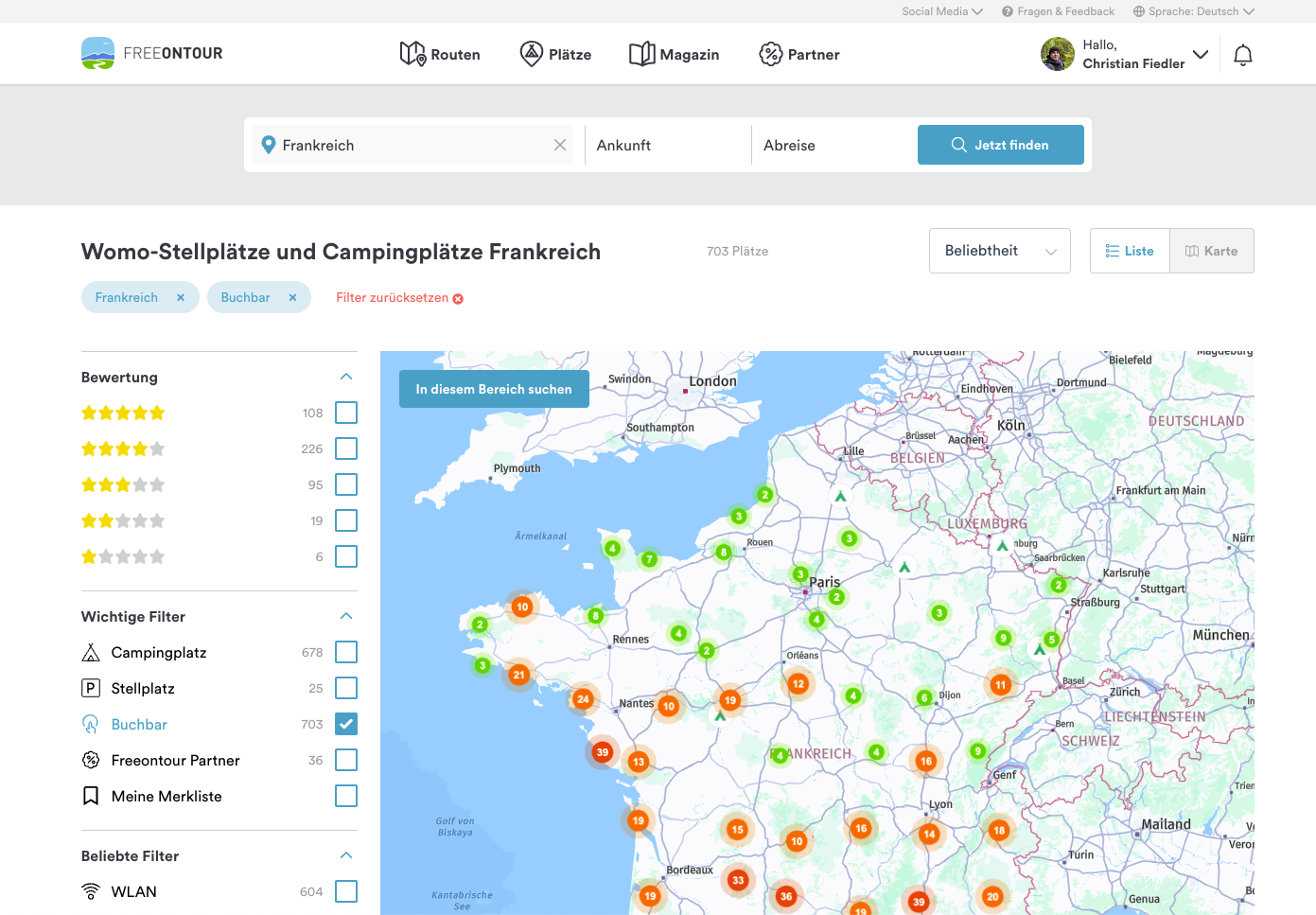
Task: Open map cluster 24 near Nantes
Action: (x=583, y=699)
